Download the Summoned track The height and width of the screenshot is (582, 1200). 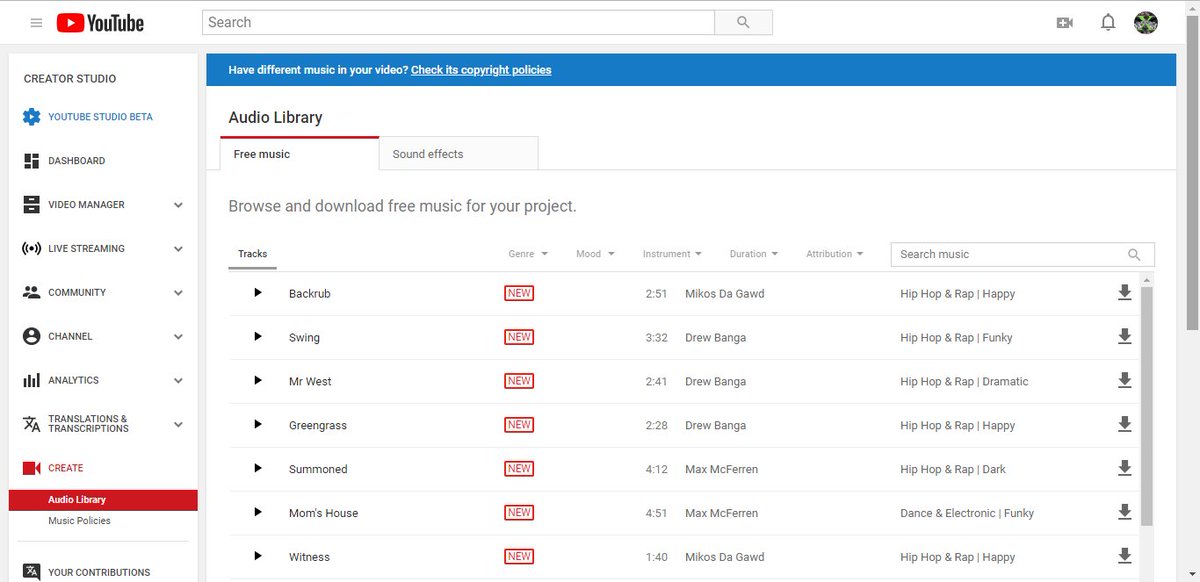point(1124,469)
